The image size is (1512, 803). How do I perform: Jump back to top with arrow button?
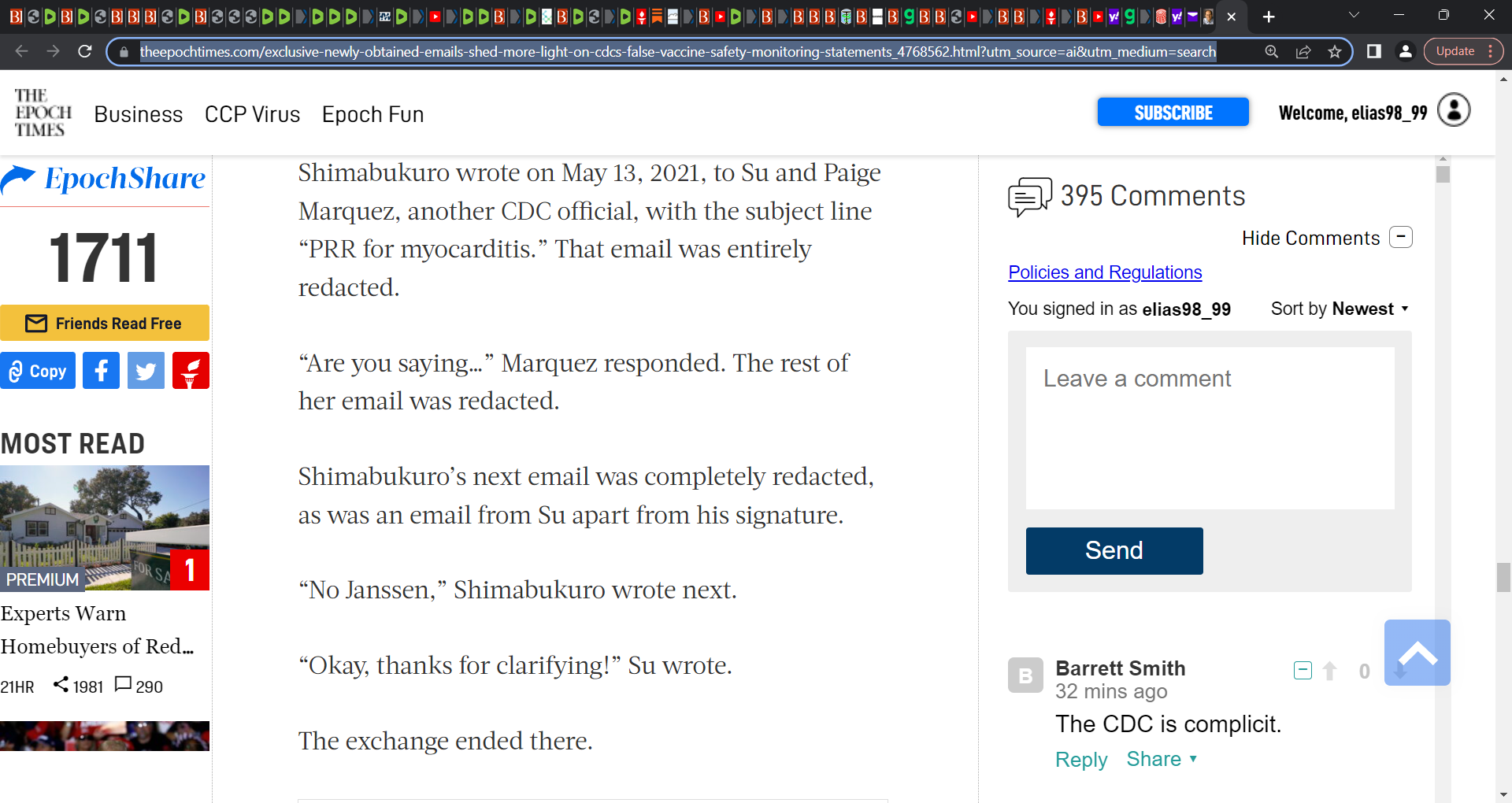(x=1417, y=653)
